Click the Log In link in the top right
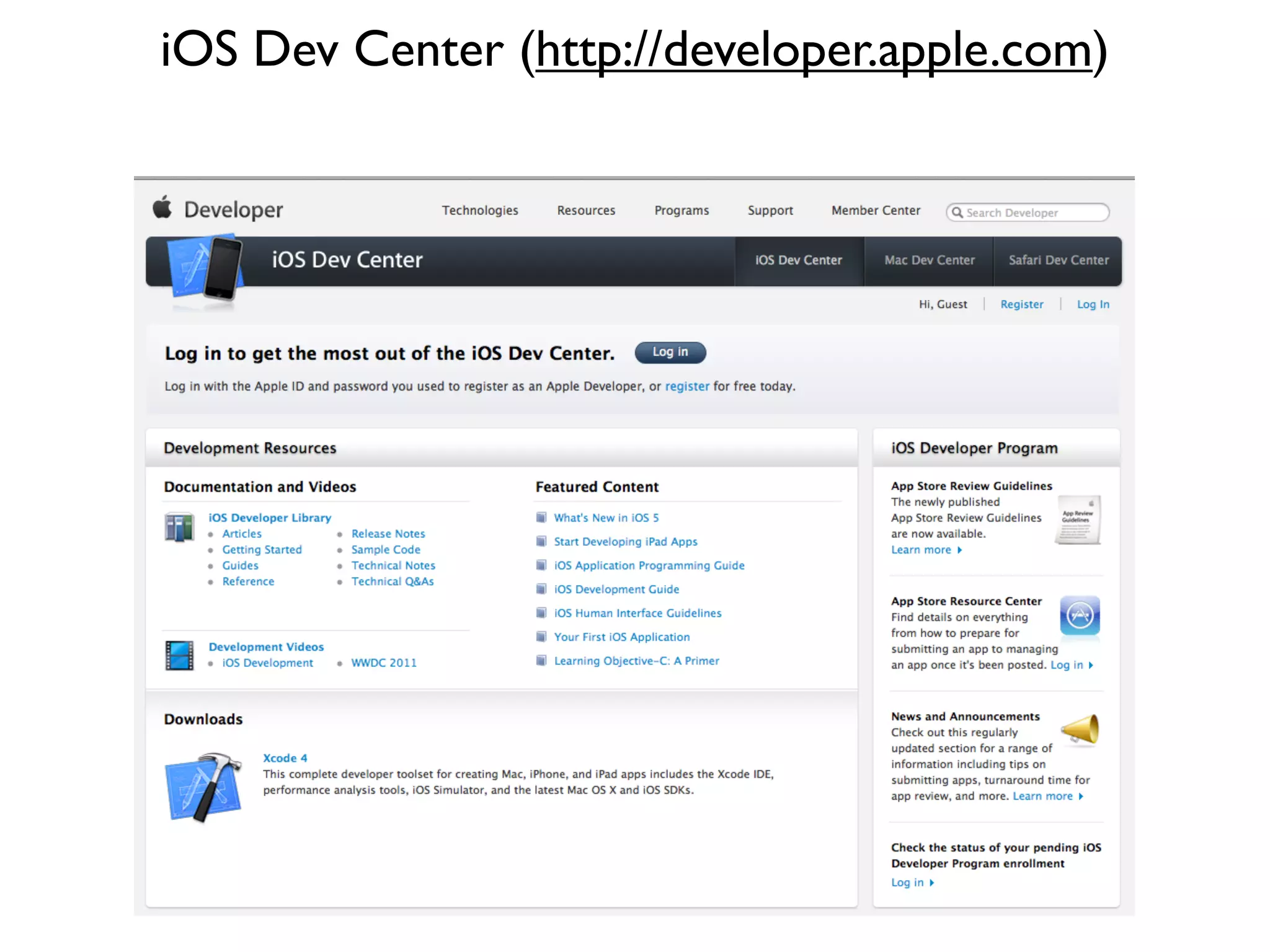 point(1093,305)
